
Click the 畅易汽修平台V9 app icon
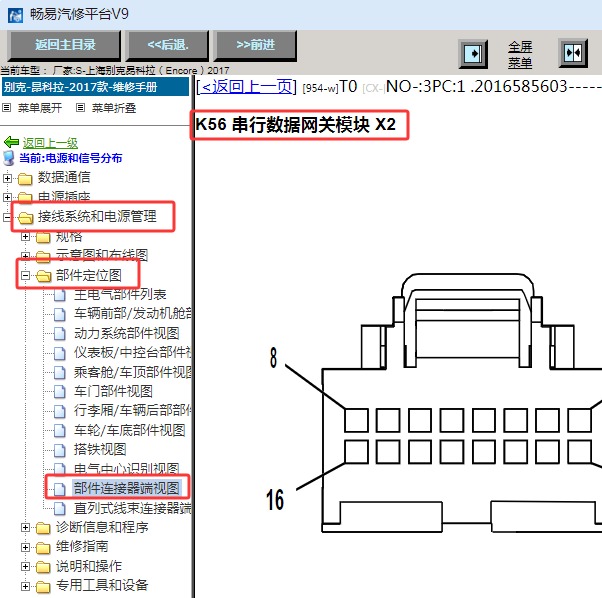coord(15,15)
